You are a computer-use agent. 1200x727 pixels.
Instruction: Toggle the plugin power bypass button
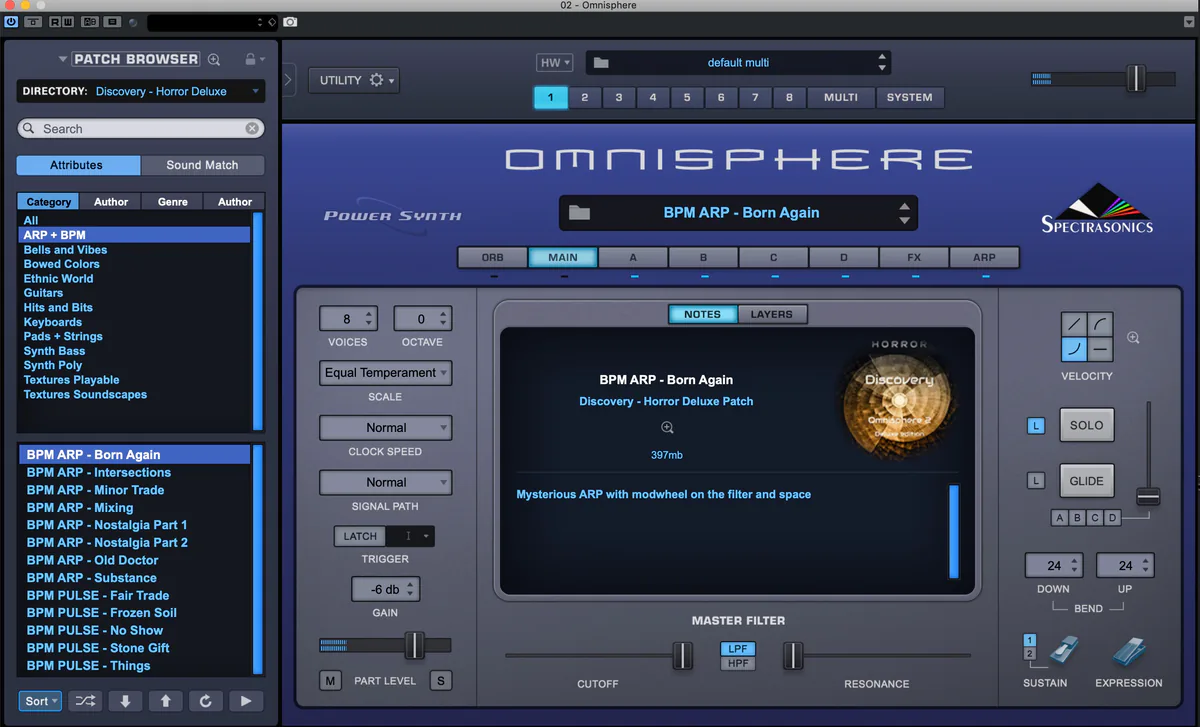click(x=11, y=21)
